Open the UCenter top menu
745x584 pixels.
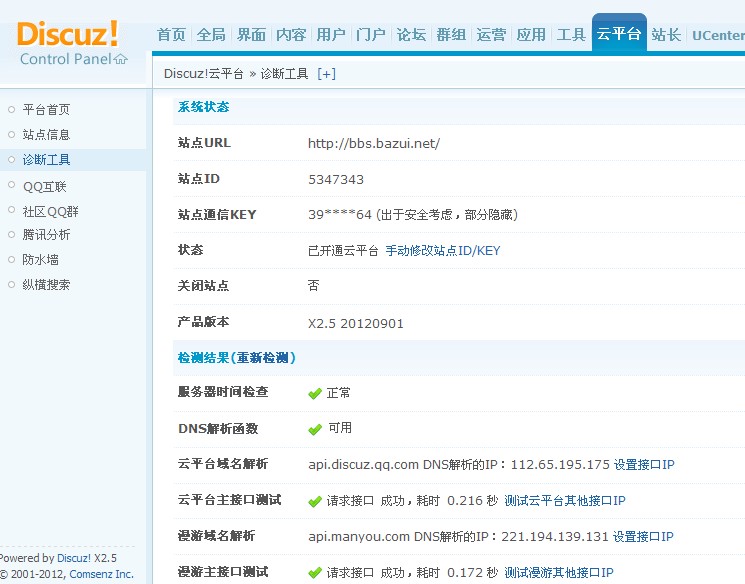pos(718,35)
